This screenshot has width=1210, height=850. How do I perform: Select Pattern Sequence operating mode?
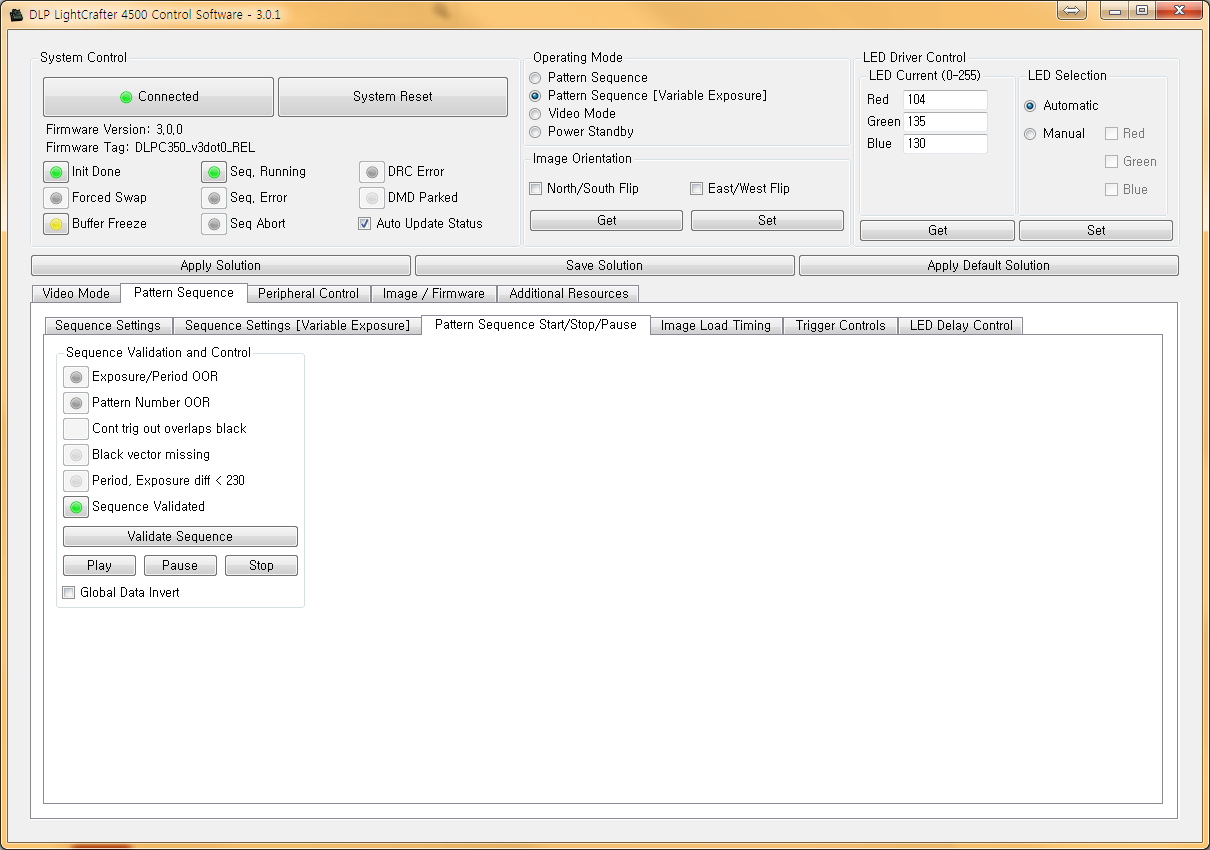[x=536, y=78]
